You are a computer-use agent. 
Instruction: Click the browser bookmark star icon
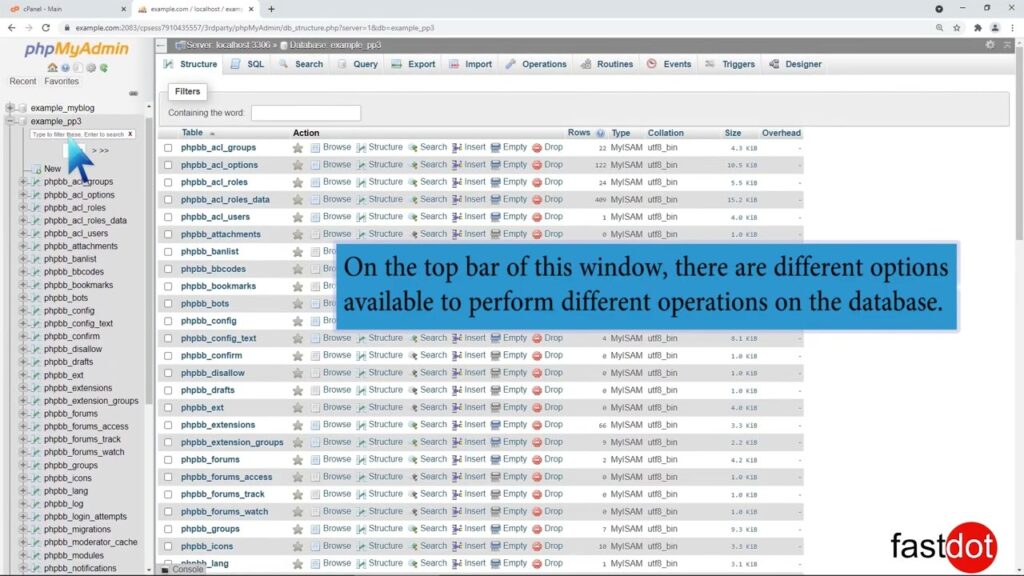pyautogui.click(x=957, y=28)
